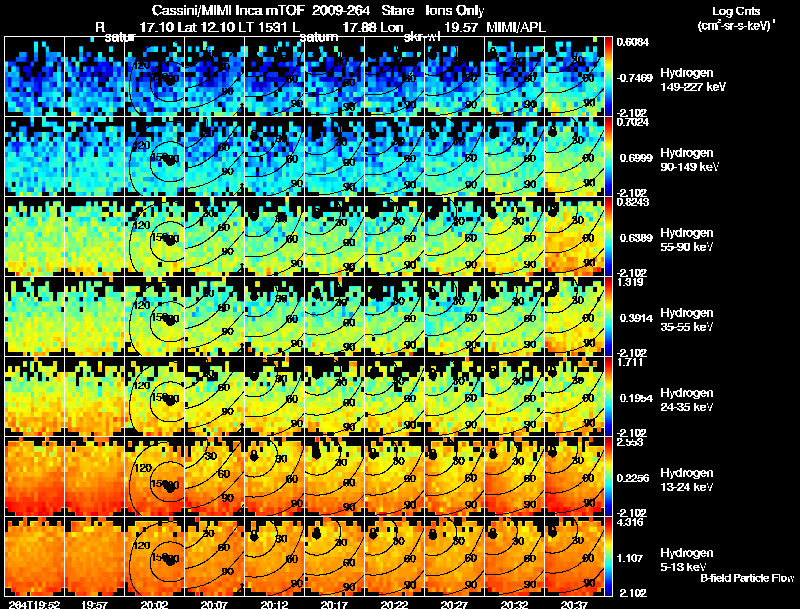Click the 20:02 time label
This screenshot has height=609, width=800.
click(154, 605)
